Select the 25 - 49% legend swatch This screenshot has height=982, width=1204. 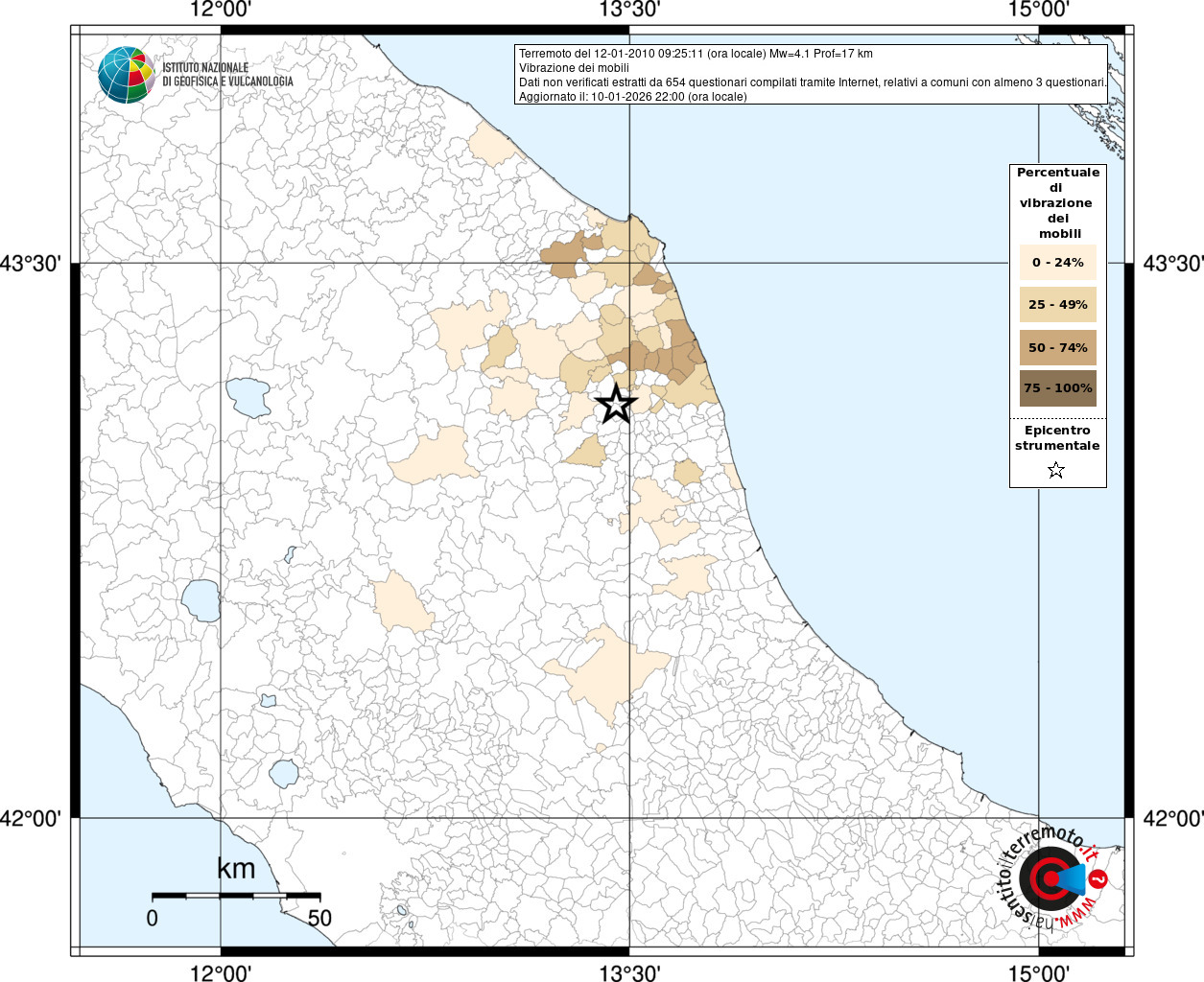pos(1057,305)
